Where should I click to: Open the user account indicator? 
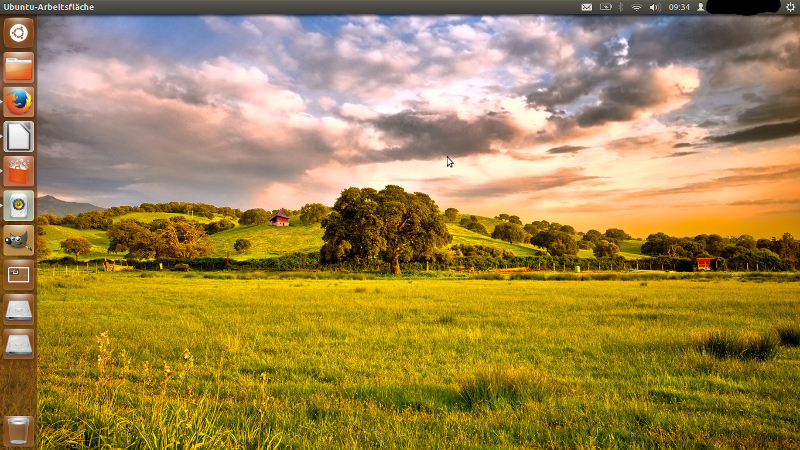coord(701,7)
